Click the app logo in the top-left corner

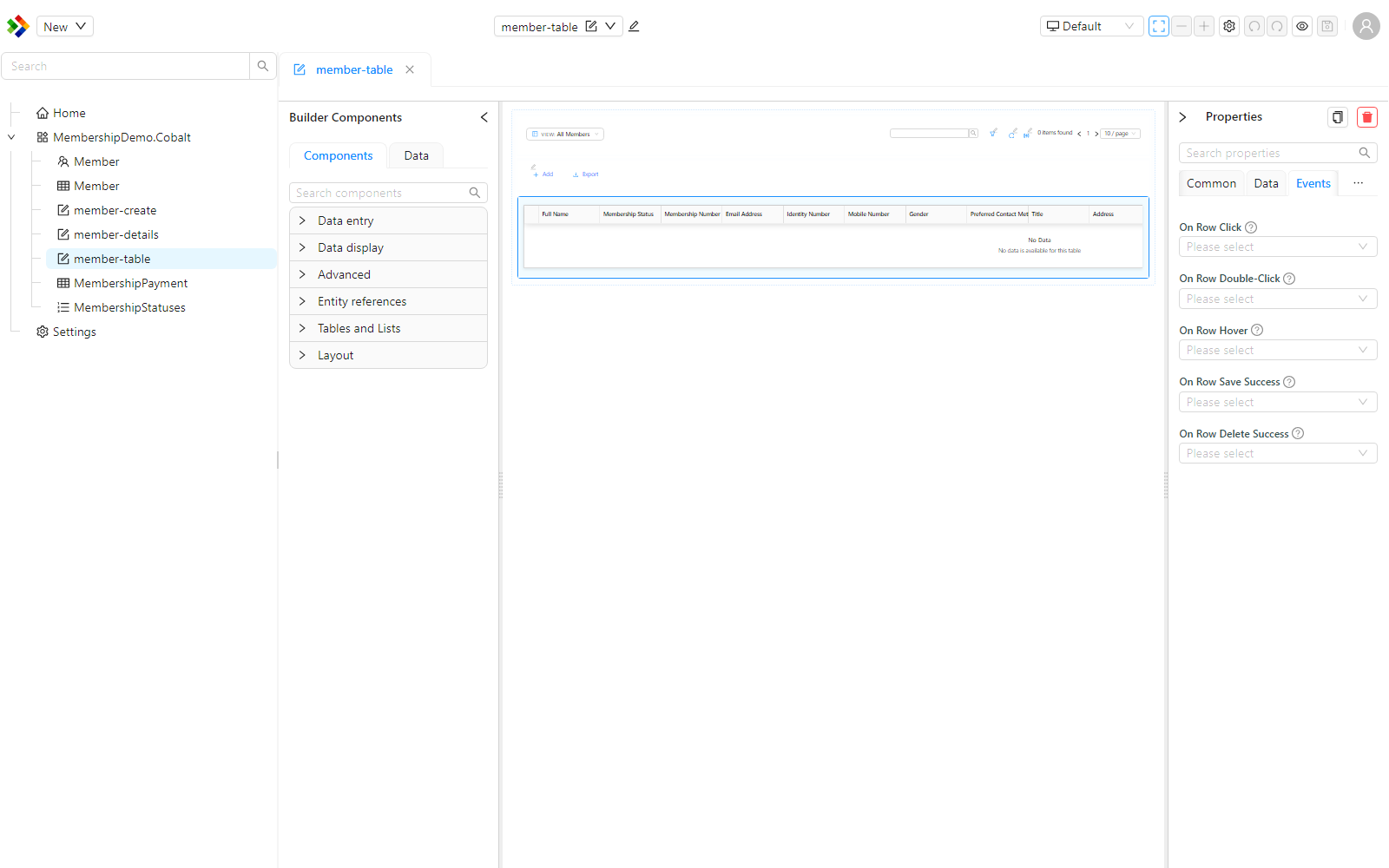(17, 26)
